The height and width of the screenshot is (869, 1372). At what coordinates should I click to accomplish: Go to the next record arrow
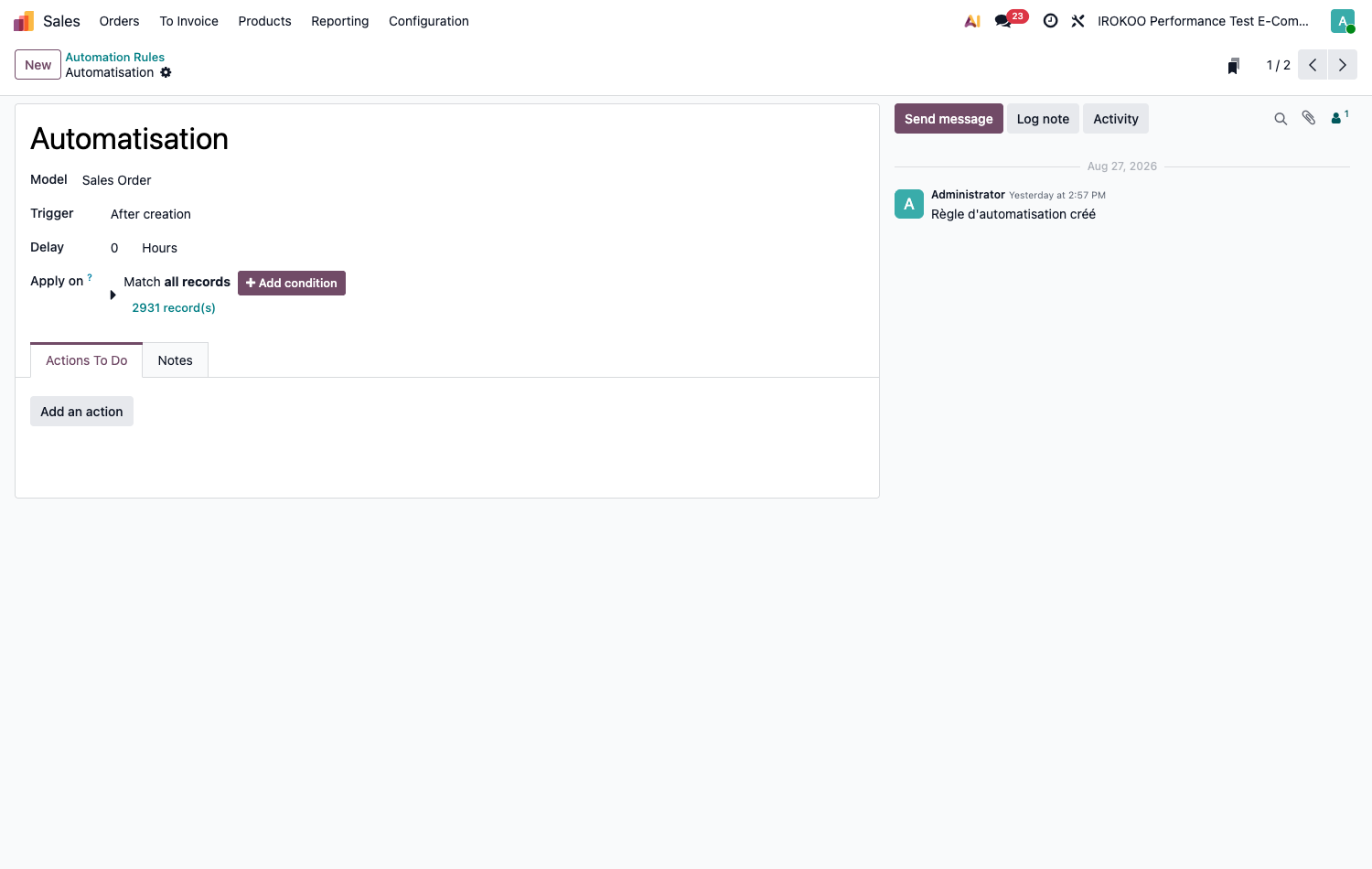pos(1343,65)
